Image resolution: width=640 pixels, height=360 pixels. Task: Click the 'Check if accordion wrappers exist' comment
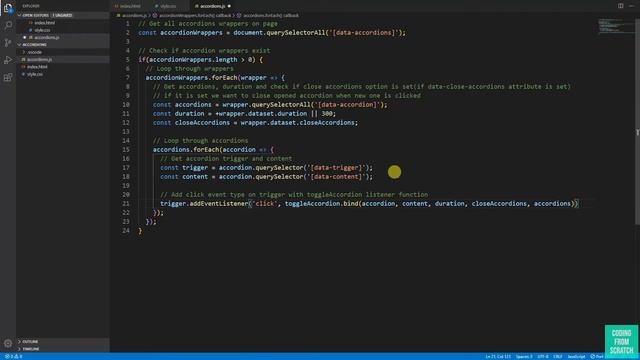pyautogui.click(x=204, y=51)
